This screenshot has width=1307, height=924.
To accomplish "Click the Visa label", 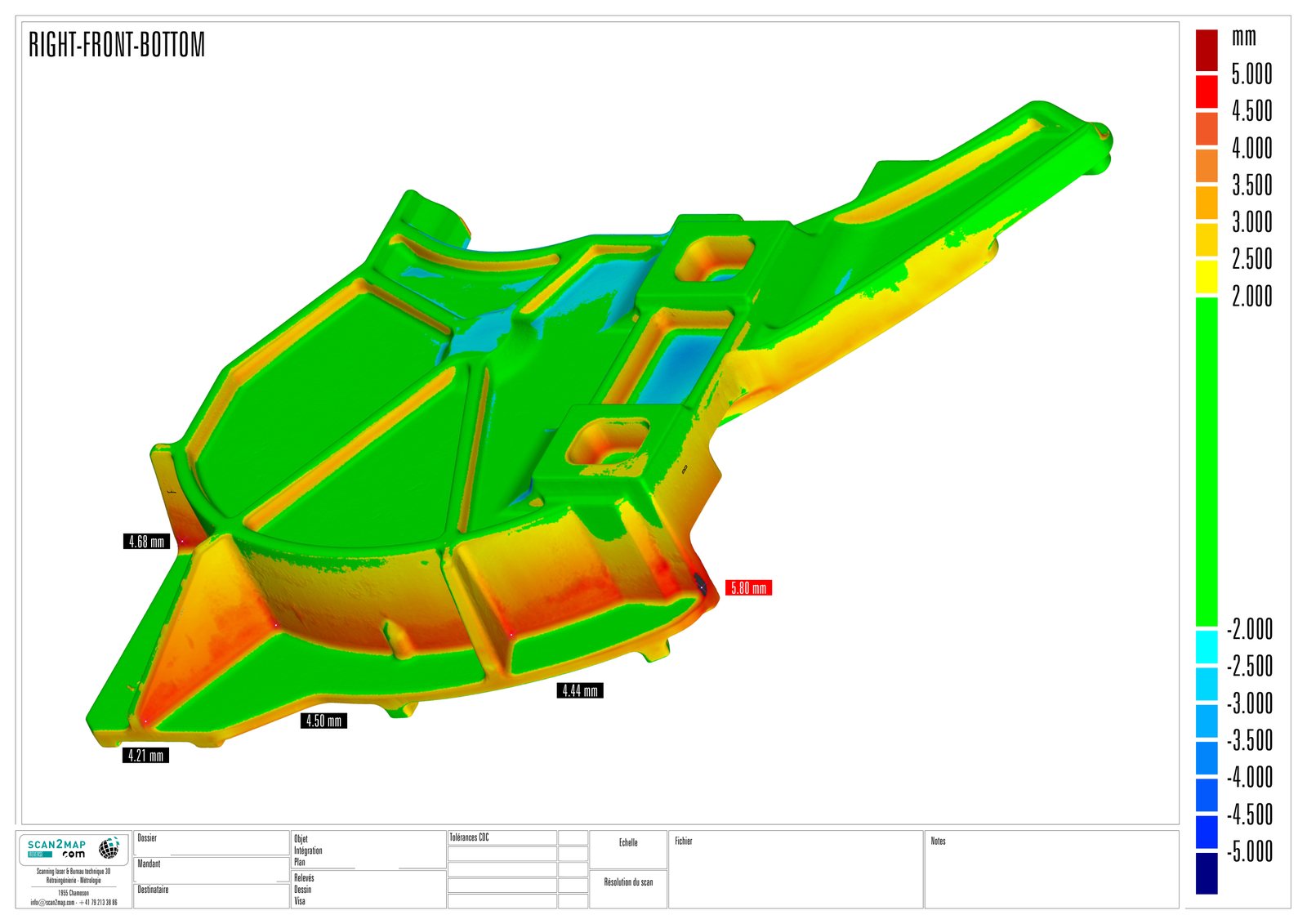I will [300, 901].
